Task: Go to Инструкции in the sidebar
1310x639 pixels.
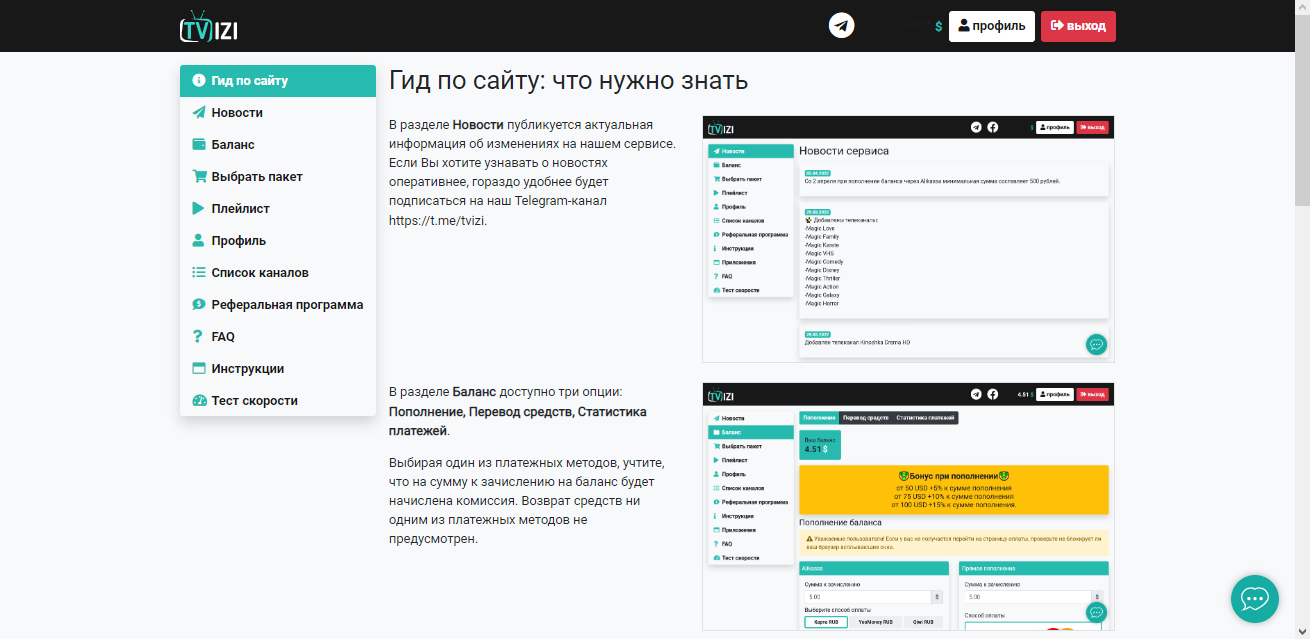Action: pyautogui.click(x=278, y=369)
